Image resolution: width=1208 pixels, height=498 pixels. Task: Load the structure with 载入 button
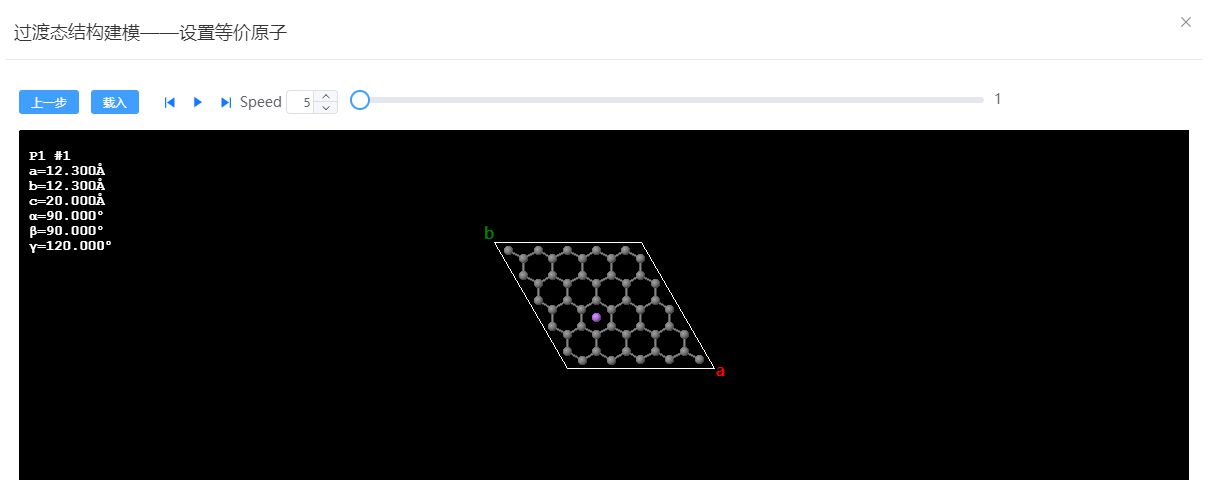[x=115, y=102]
